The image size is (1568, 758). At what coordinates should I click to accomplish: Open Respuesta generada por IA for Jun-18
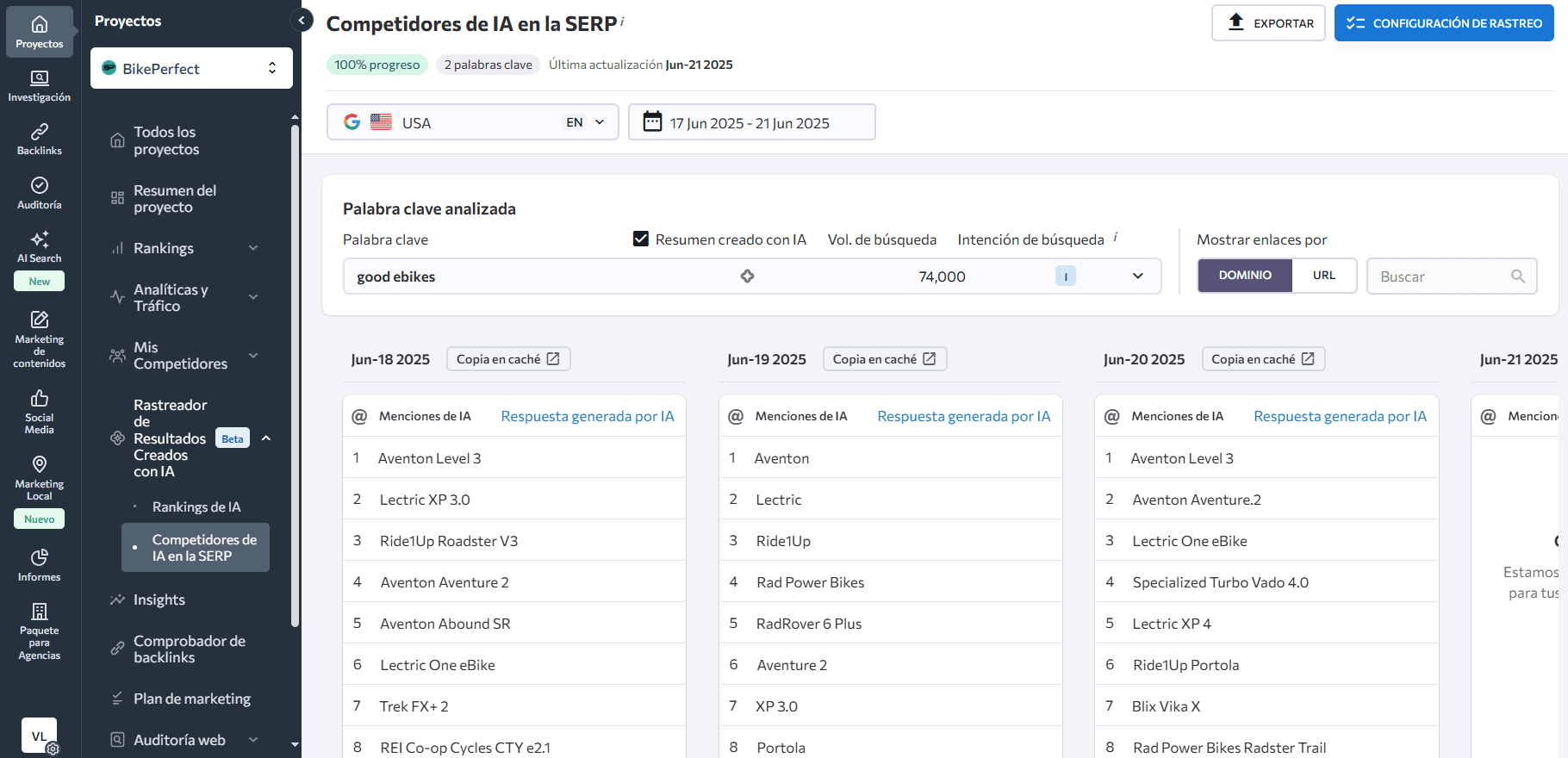coord(588,416)
